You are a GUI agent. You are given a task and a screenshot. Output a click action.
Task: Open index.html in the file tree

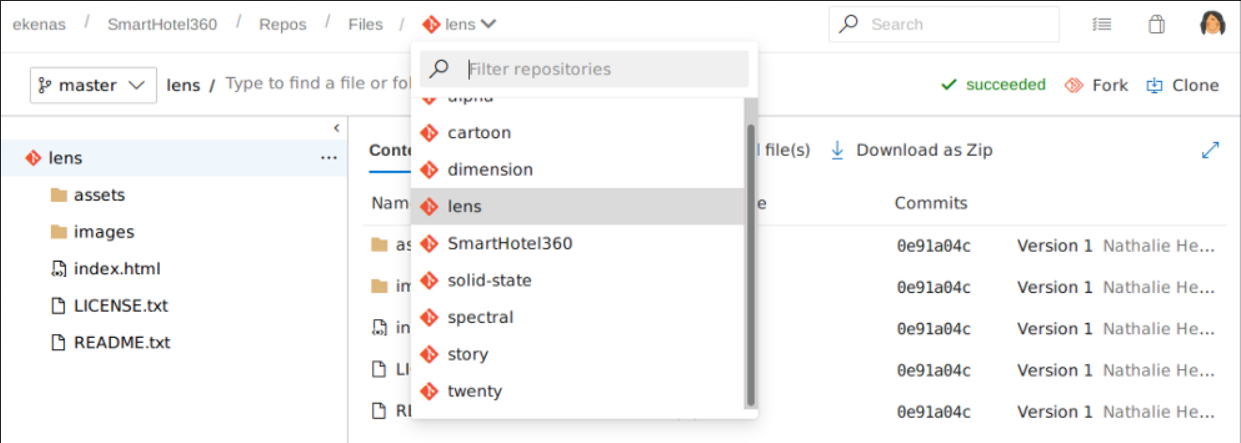[116, 268]
